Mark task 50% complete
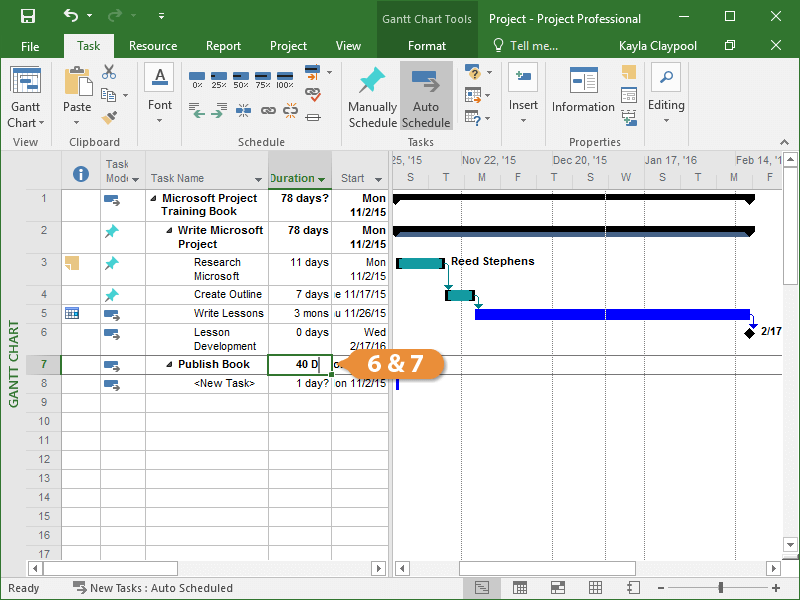The height and width of the screenshot is (600, 800). click(240, 78)
